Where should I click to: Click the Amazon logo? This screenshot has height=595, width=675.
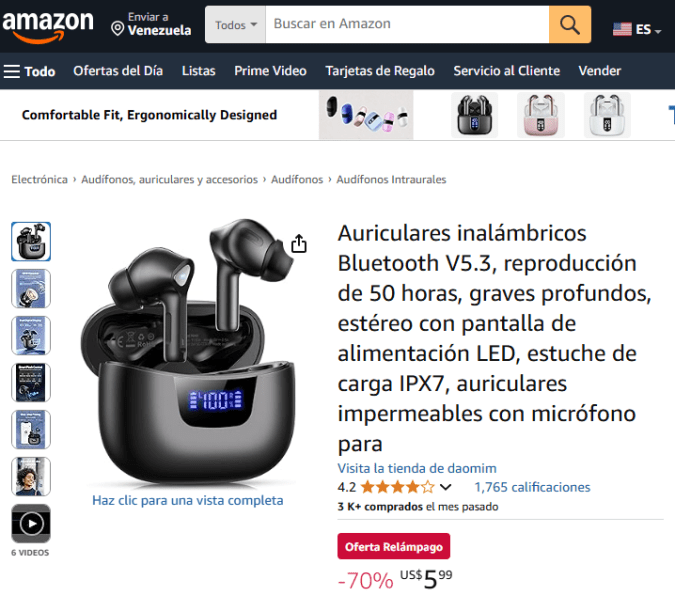tap(48, 26)
